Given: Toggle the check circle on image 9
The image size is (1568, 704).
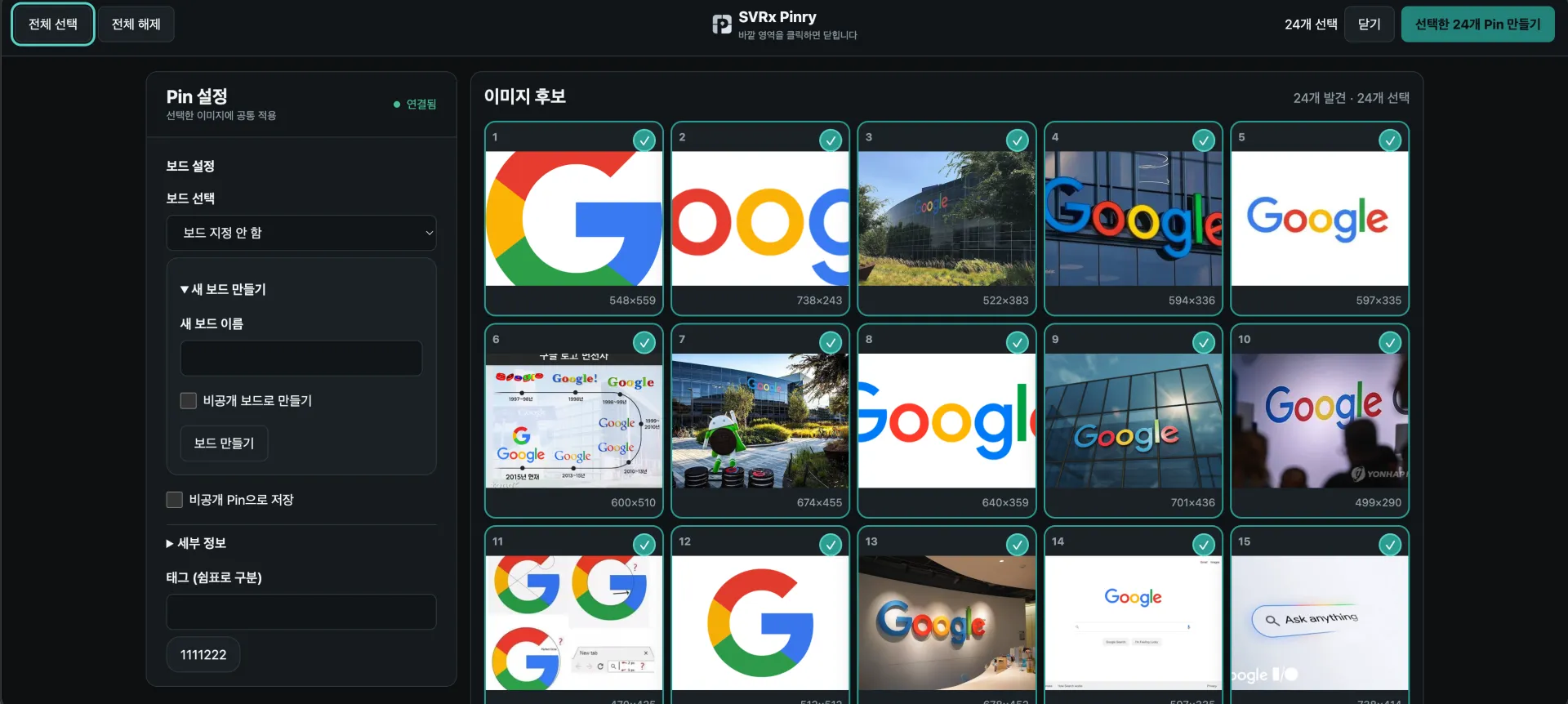Looking at the screenshot, I should click(x=1204, y=343).
